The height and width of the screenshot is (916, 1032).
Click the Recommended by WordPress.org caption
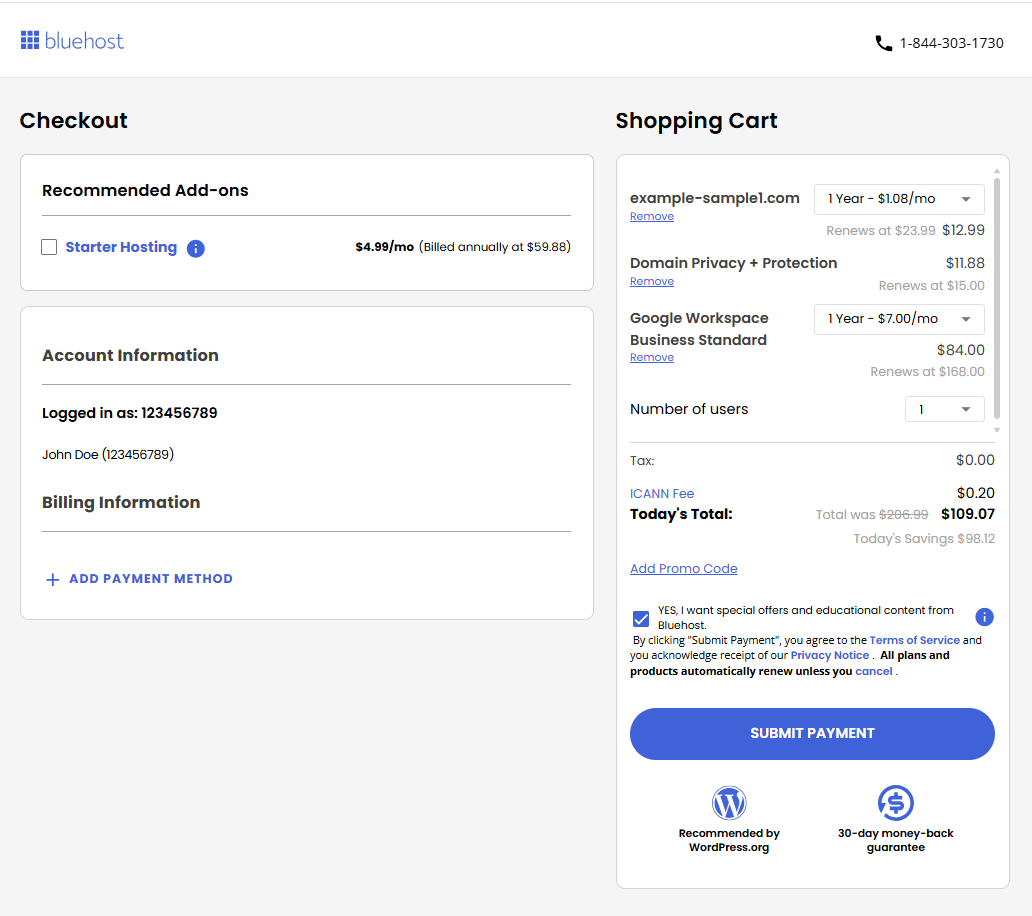[x=729, y=840]
